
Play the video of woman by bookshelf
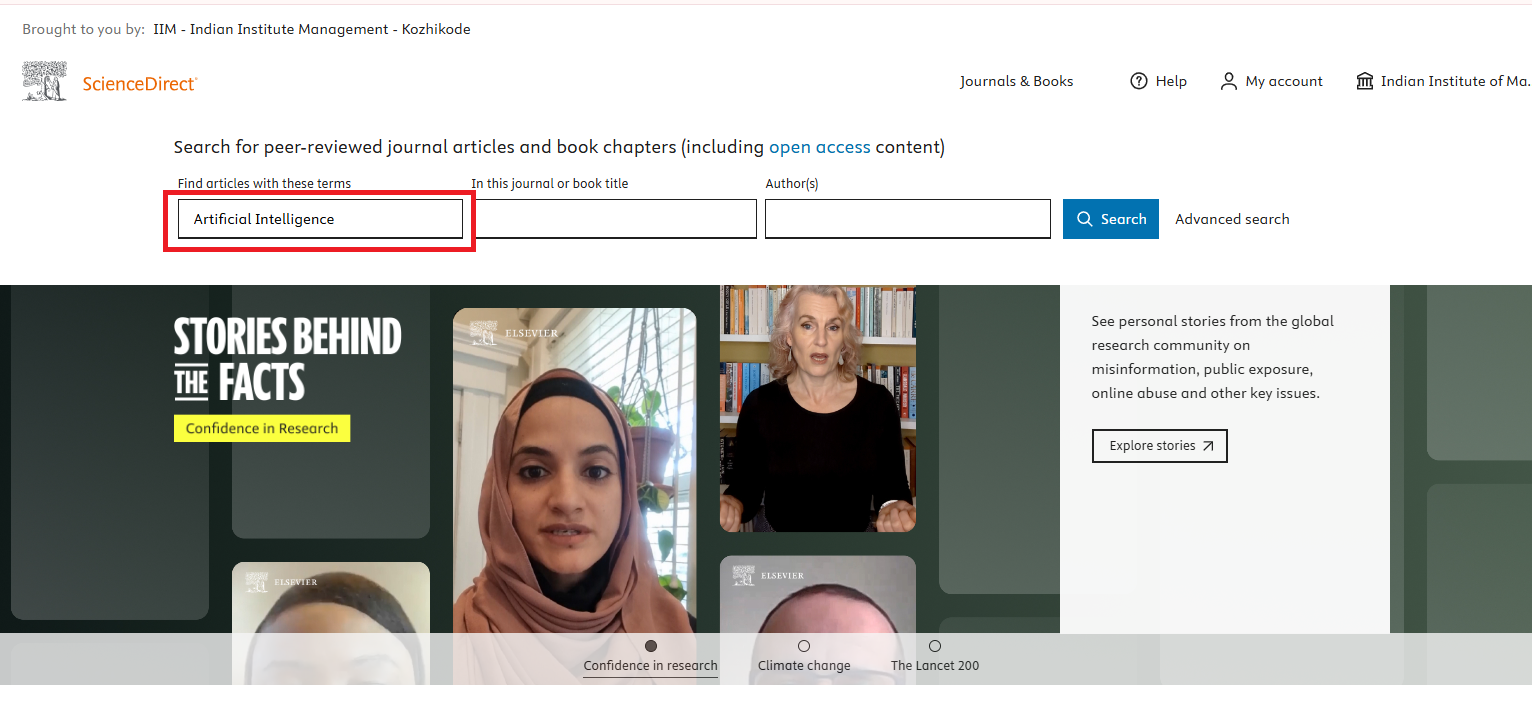817,410
